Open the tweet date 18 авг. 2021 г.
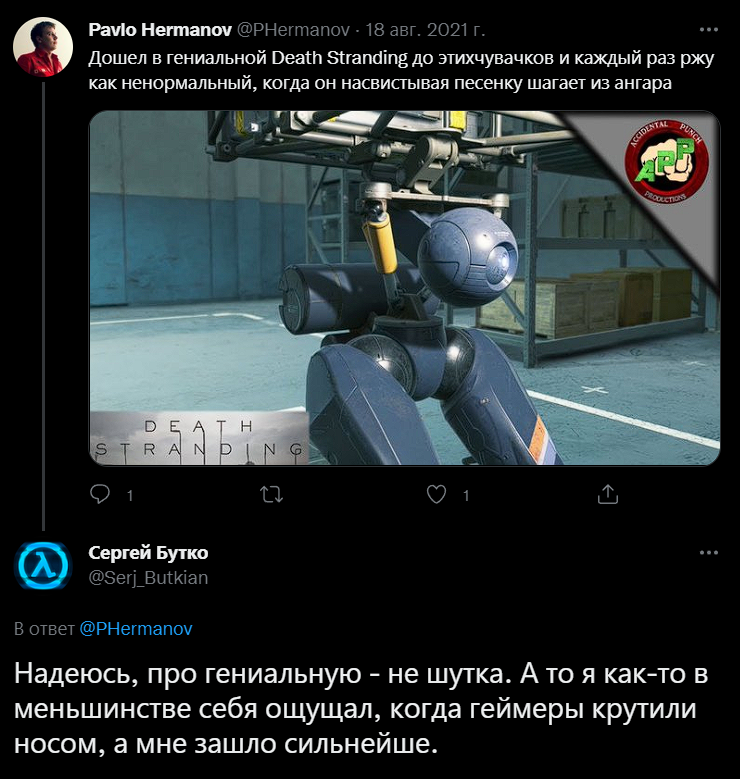The image size is (740, 779). 425,30
